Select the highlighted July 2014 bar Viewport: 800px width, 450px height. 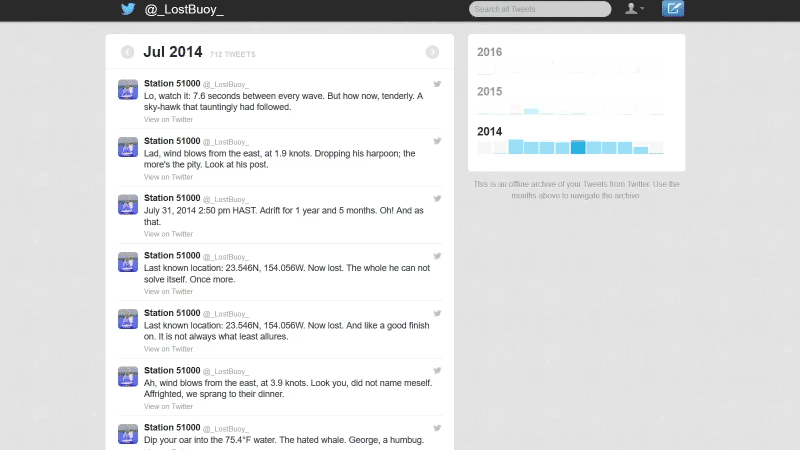click(x=578, y=147)
